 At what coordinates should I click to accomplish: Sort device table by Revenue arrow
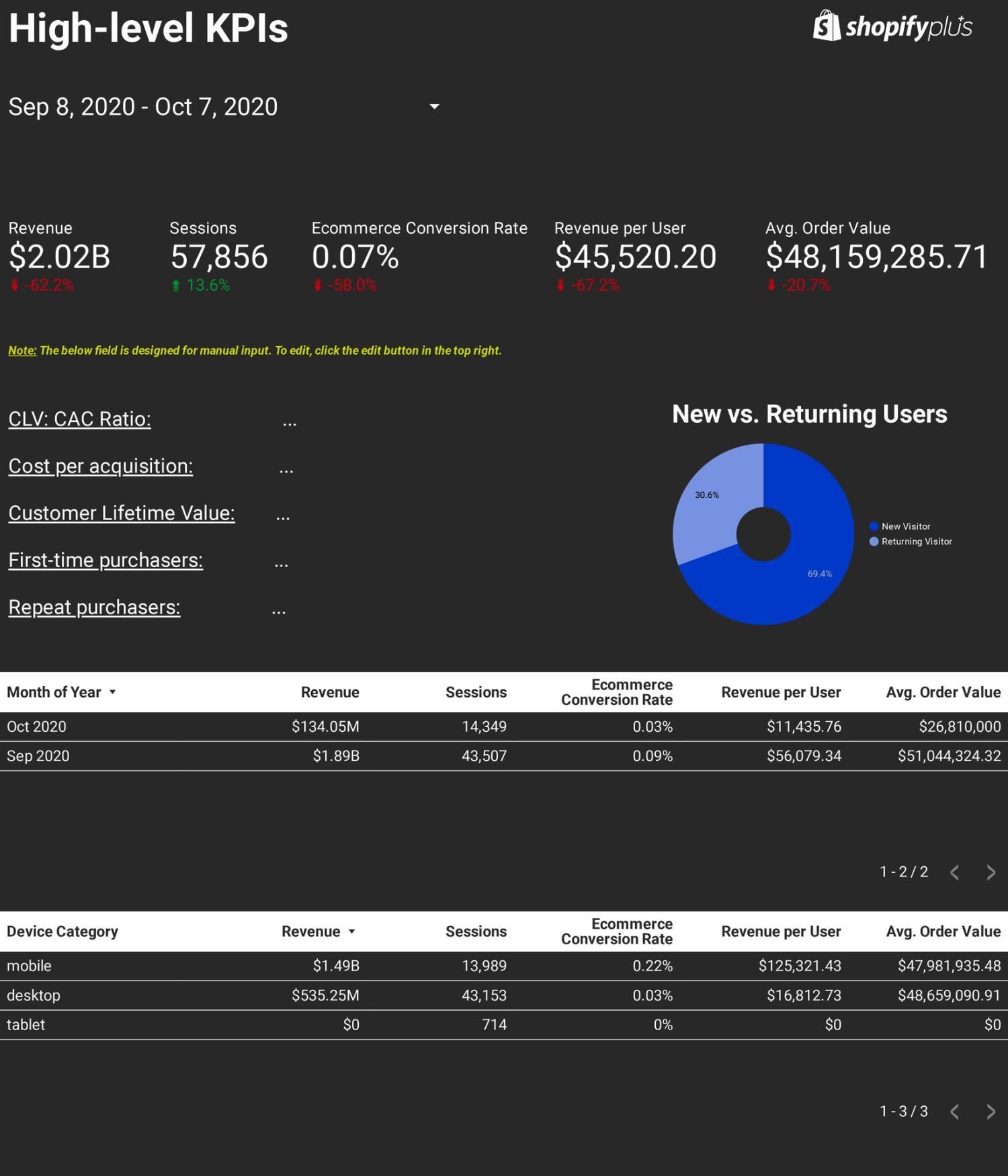(x=351, y=931)
